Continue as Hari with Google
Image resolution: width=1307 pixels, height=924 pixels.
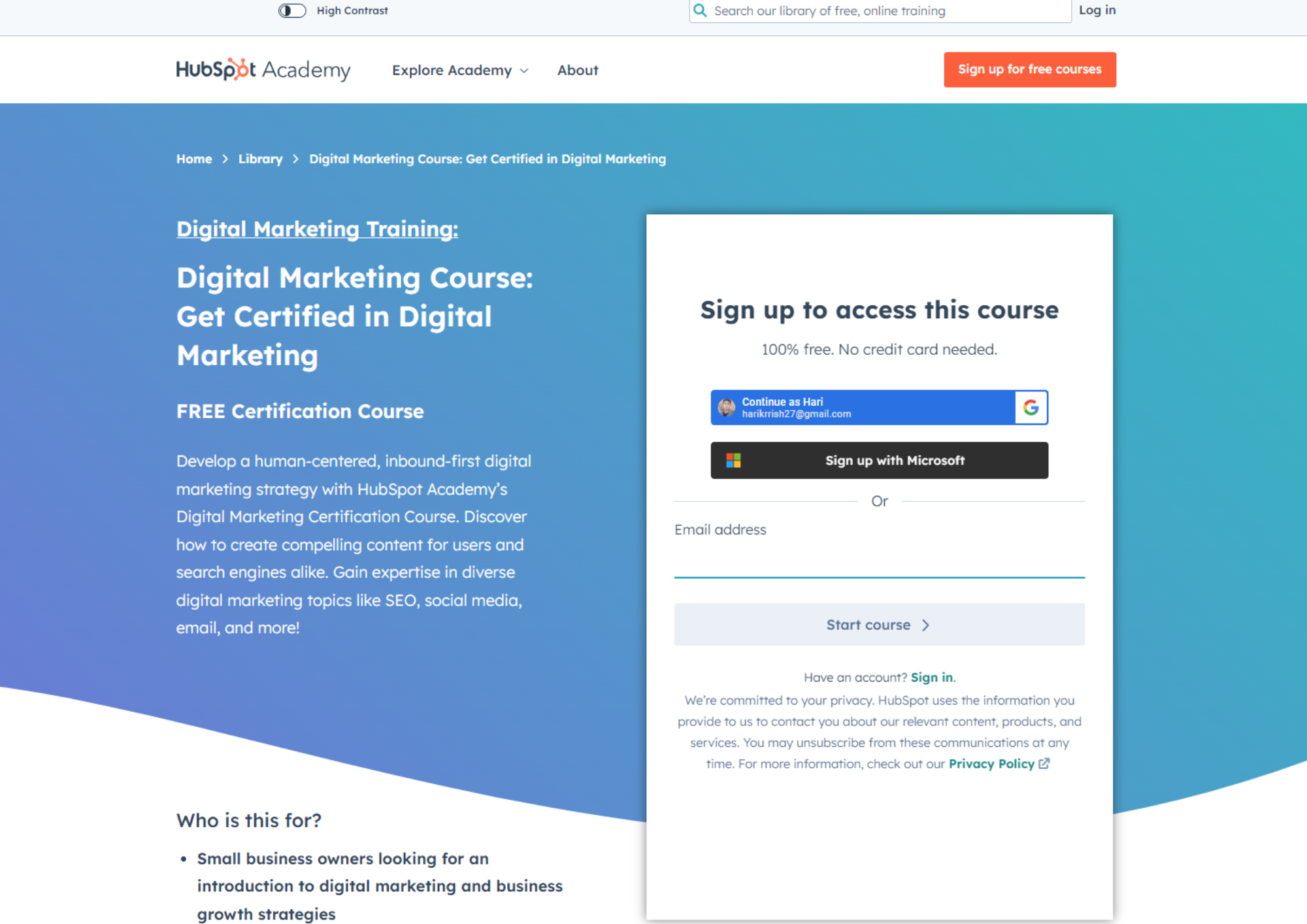(879, 407)
